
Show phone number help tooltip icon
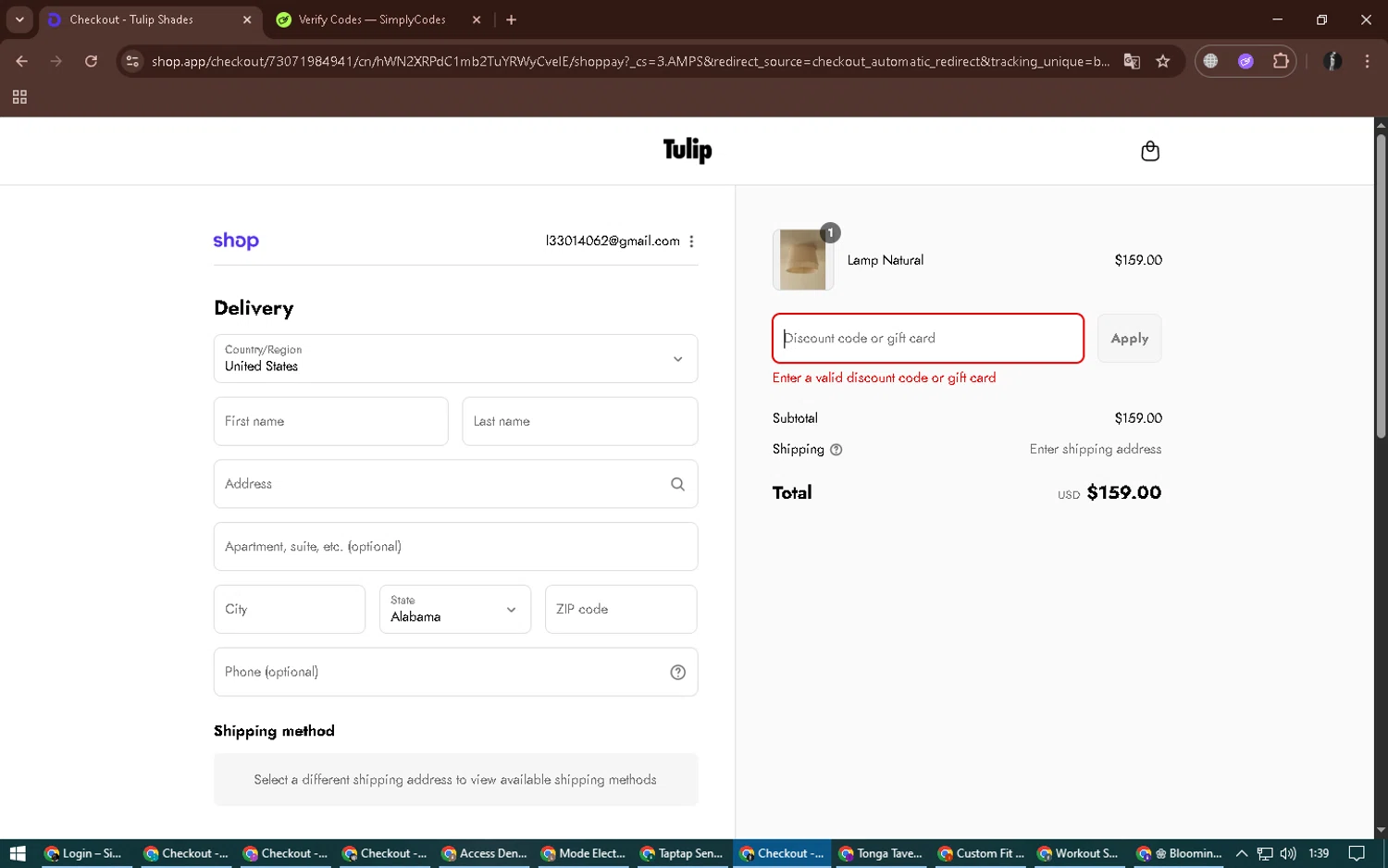point(677,672)
